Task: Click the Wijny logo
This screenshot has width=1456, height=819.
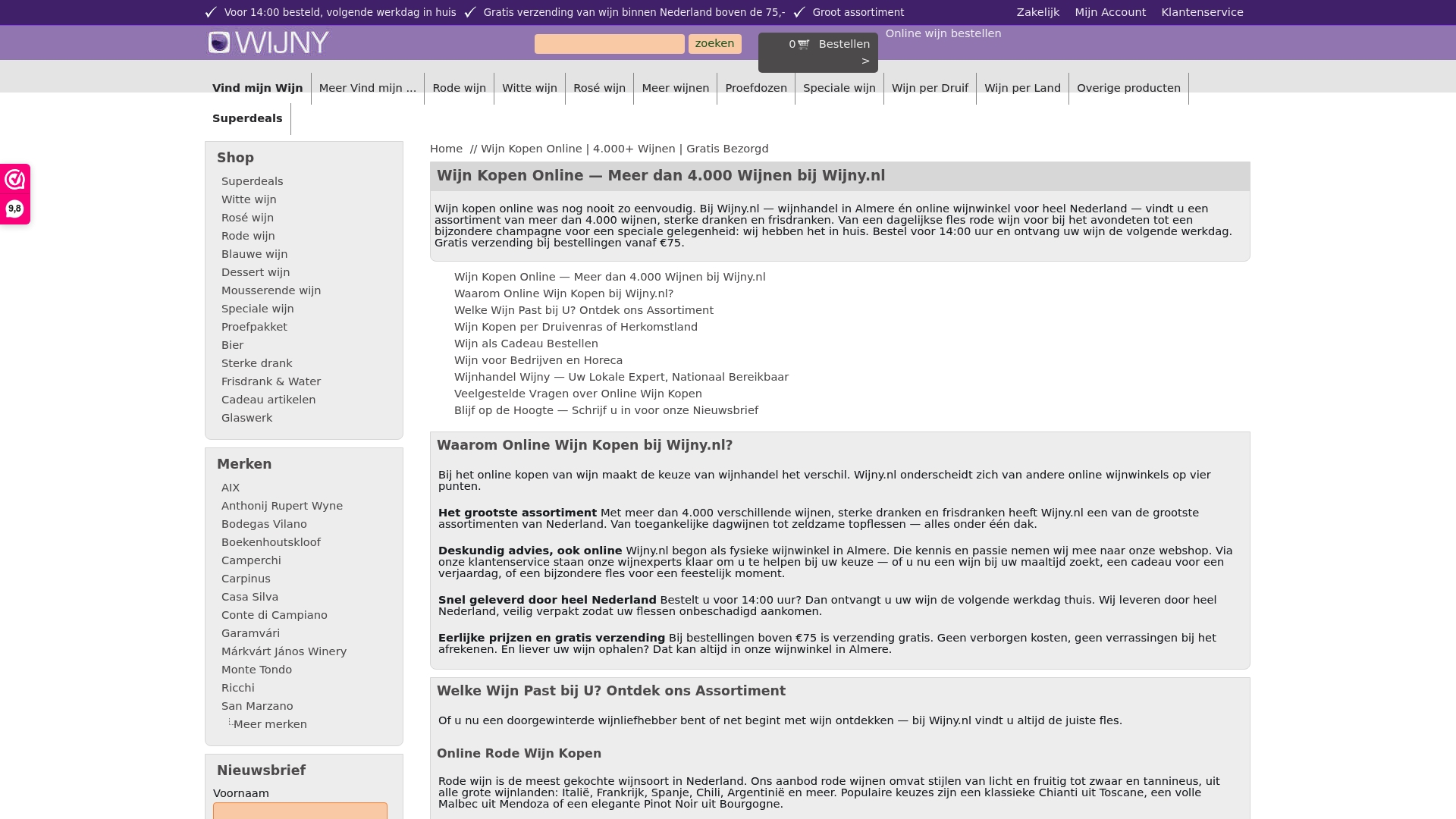Action: click(x=268, y=42)
